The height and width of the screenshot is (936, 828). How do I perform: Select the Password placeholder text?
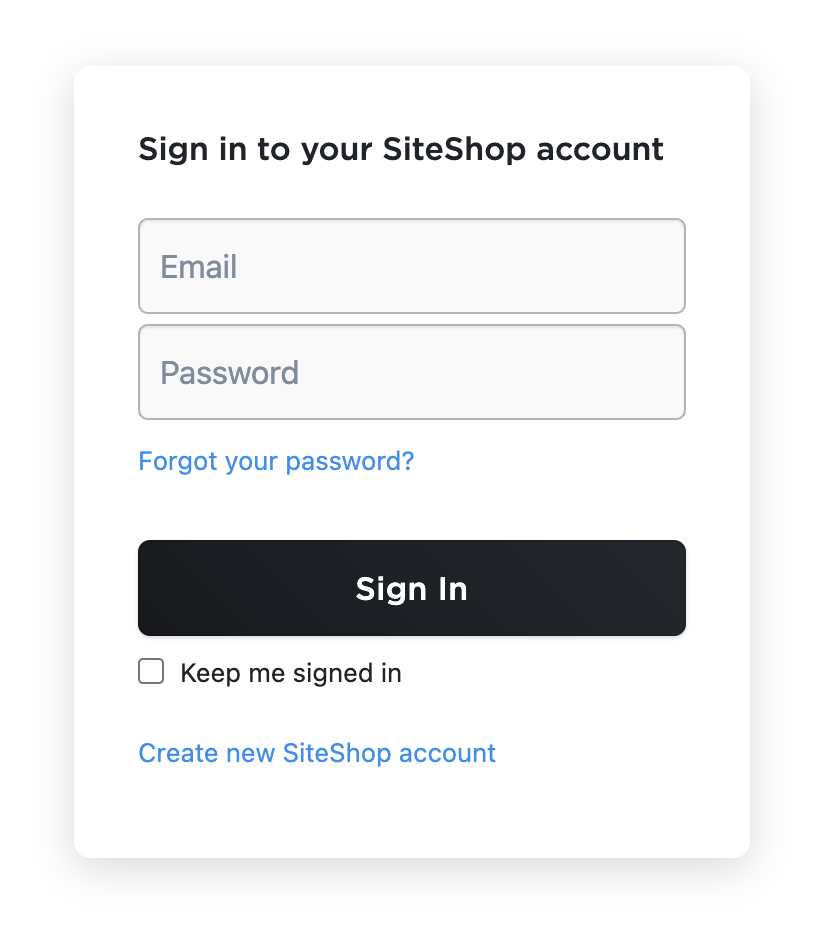[230, 373]
